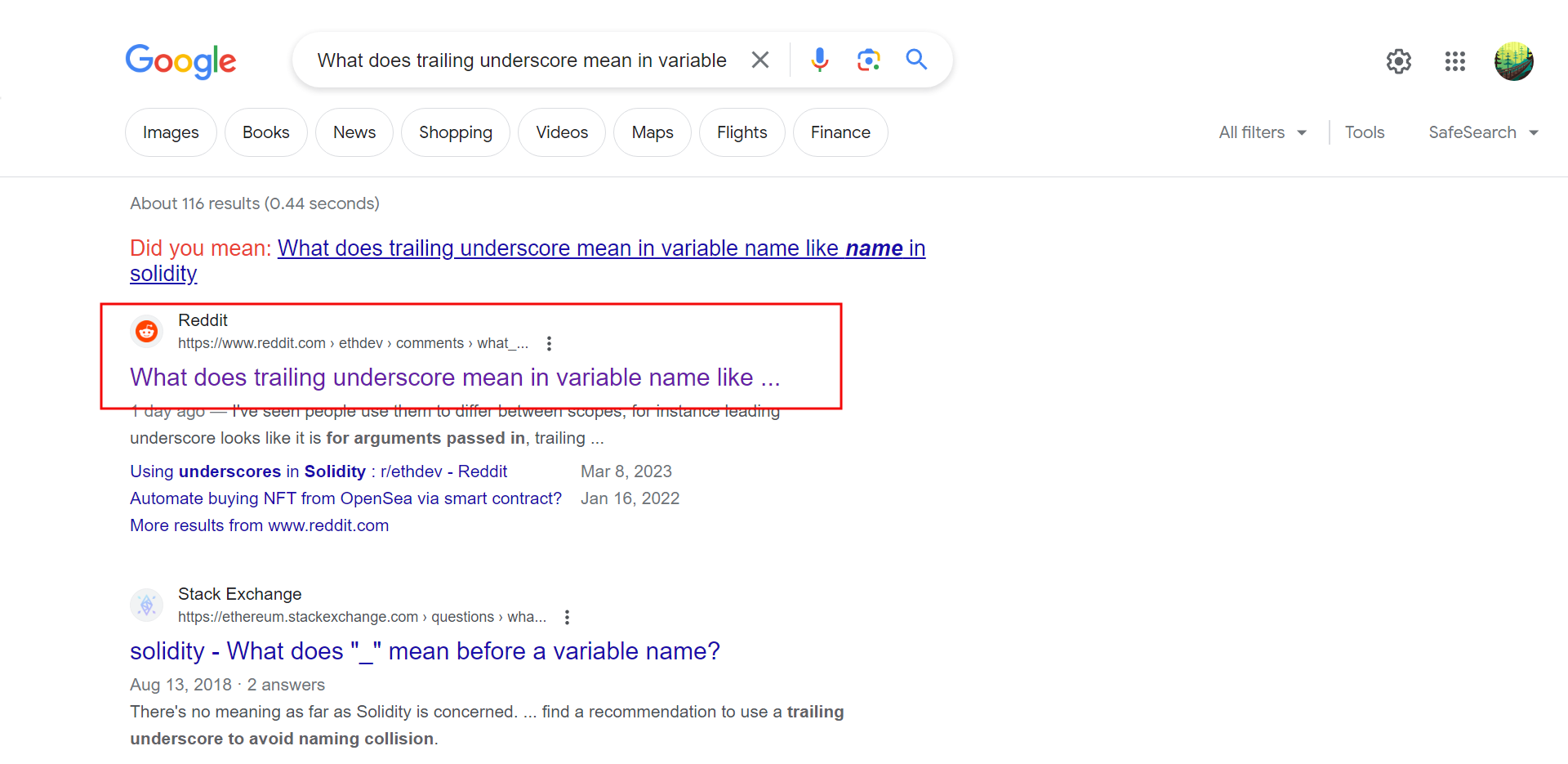This screenshot has width=1568, height=764.
Task: Switch to News results
Action: [354, 132]
